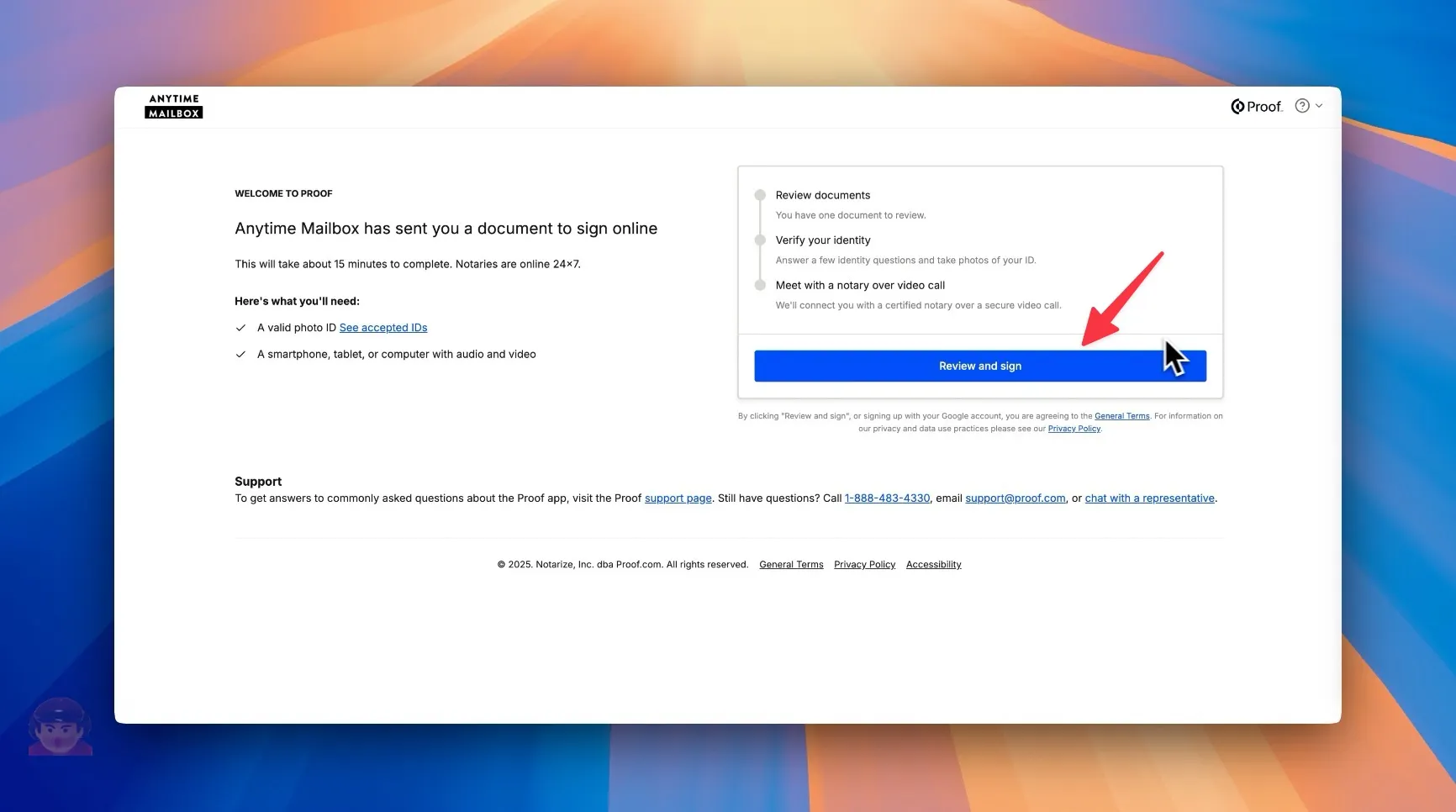The image size is (1456, 812).
Task: Click the 2025 Notarize copyright text
Action: 622,565
